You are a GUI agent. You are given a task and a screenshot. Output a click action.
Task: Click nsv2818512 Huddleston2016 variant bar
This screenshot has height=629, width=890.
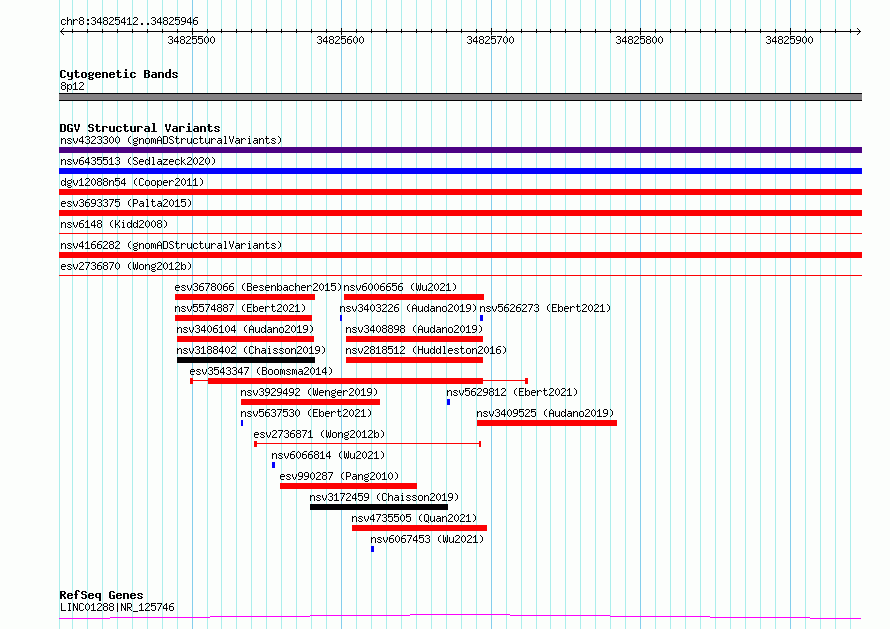coord(414,360)
